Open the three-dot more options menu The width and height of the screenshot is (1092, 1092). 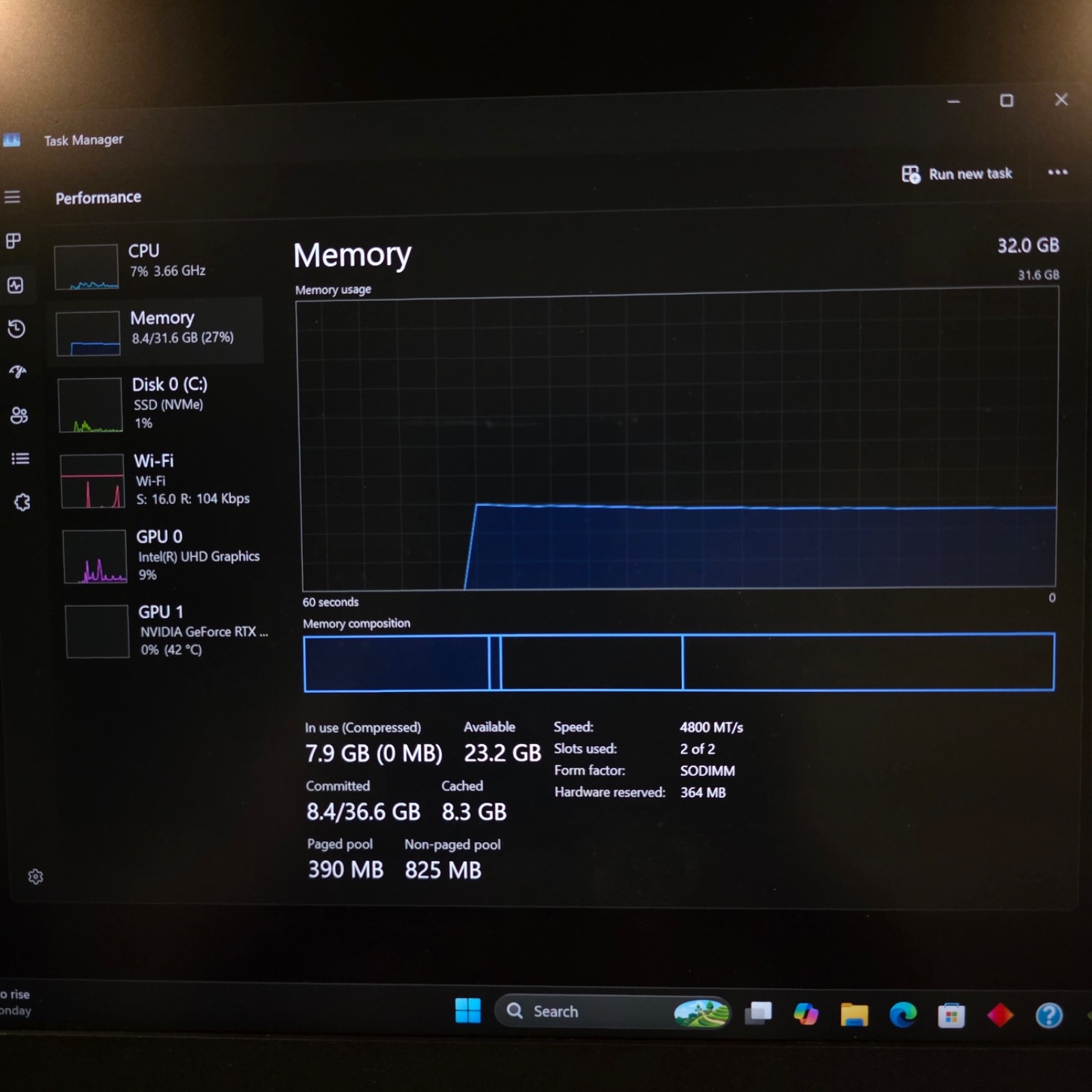pyautogui.click(x=1057, y=172)
